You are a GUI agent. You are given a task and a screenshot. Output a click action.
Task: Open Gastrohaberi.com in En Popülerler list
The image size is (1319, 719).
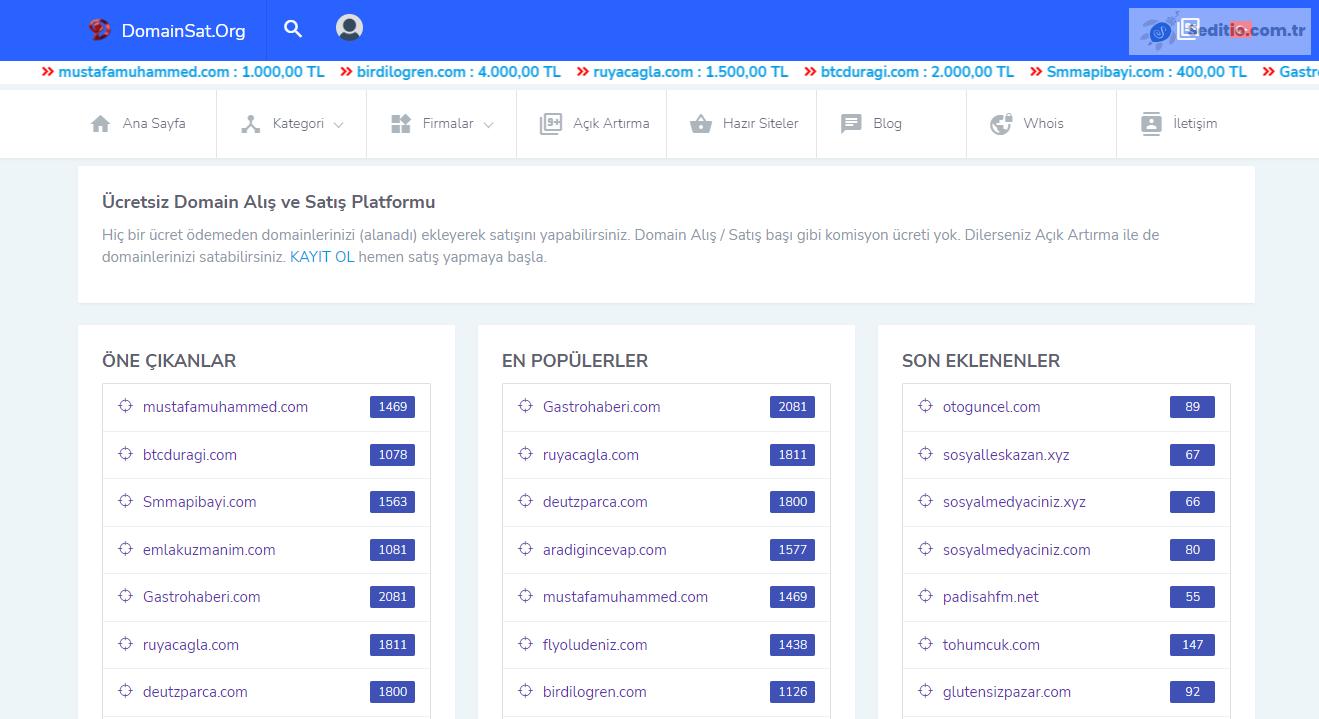click(x=601, y=407)
